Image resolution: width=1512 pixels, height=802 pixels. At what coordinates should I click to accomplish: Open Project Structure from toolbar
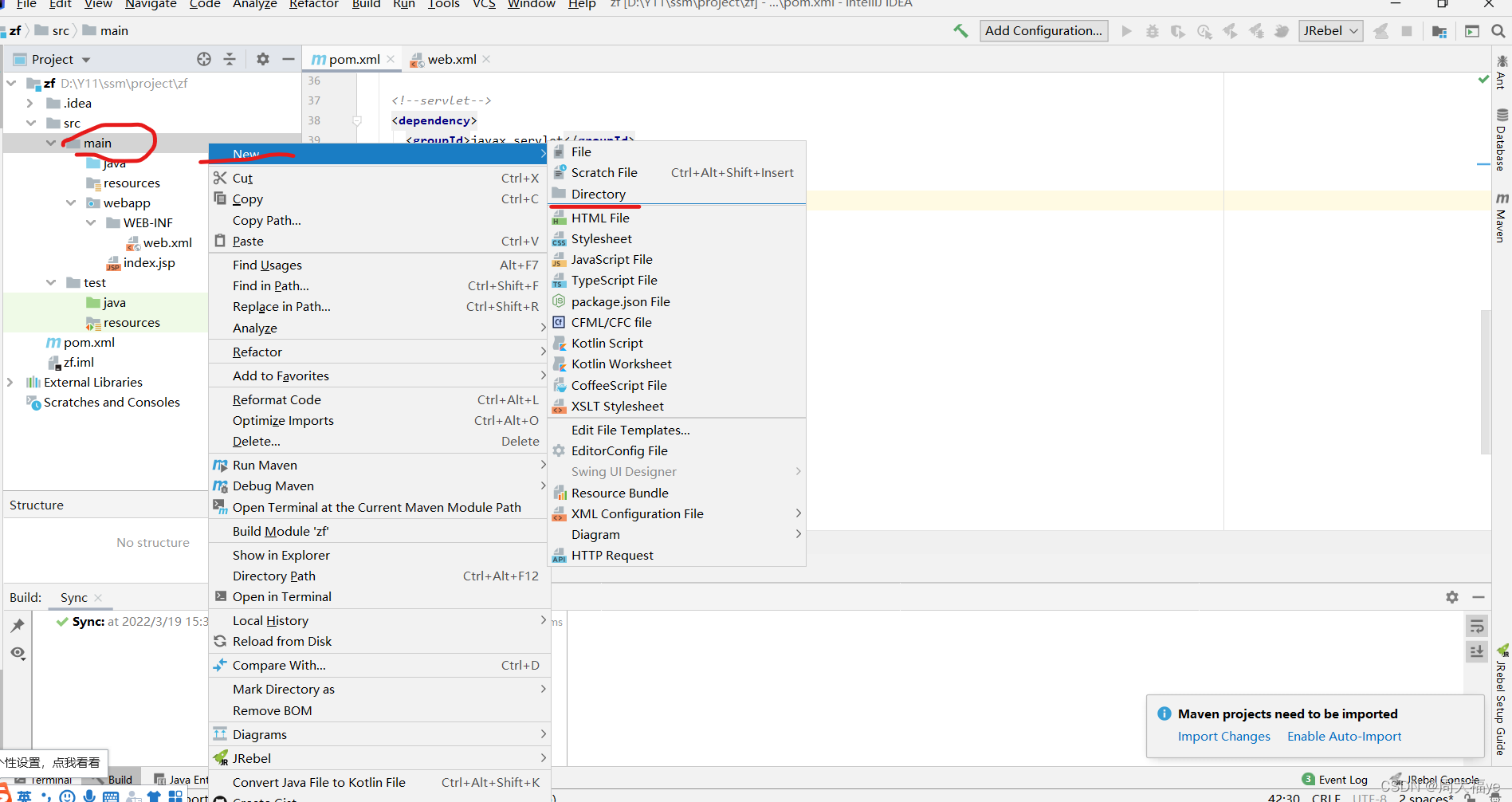[1439, 31]
